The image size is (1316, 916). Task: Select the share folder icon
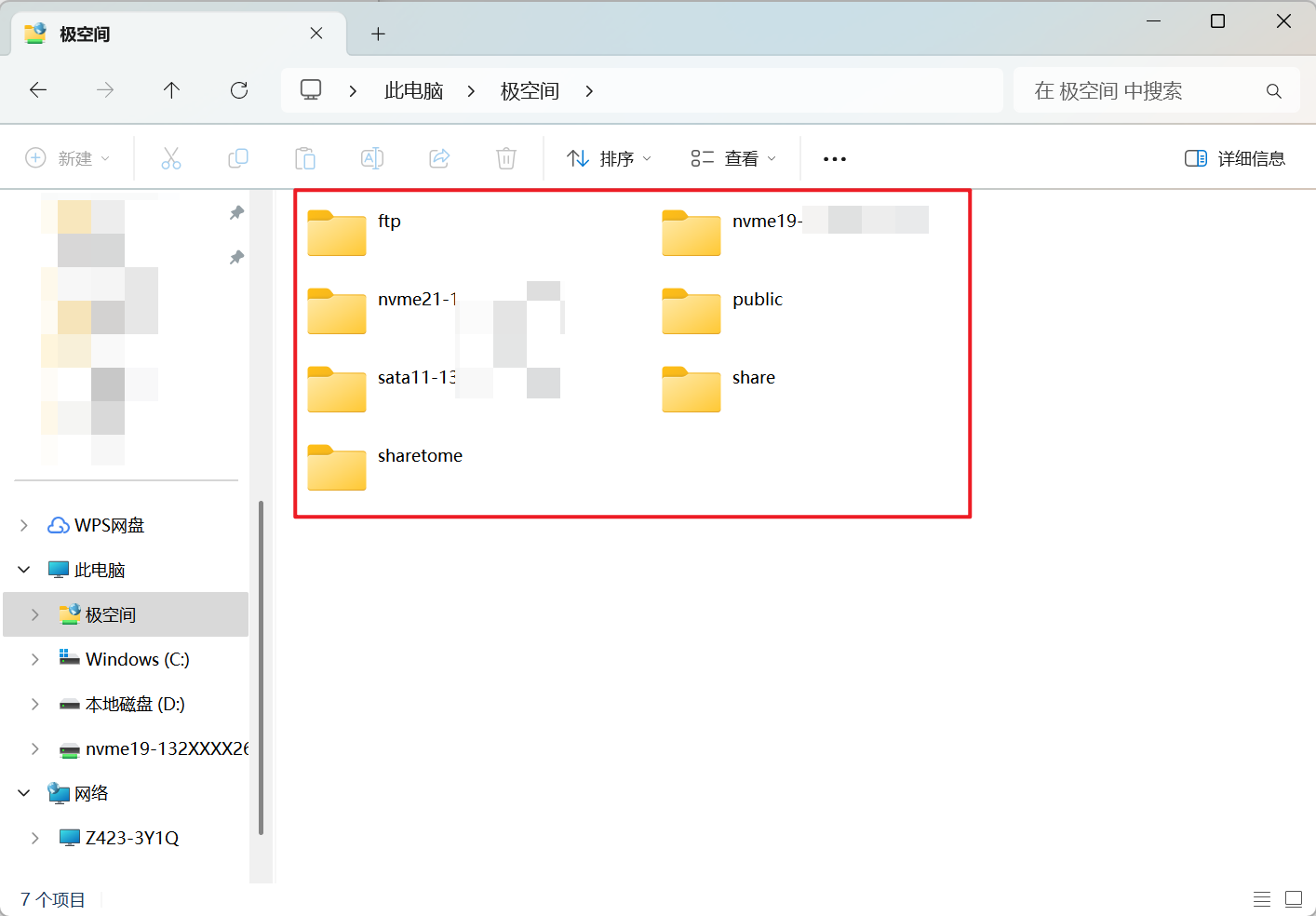point(692,389)
